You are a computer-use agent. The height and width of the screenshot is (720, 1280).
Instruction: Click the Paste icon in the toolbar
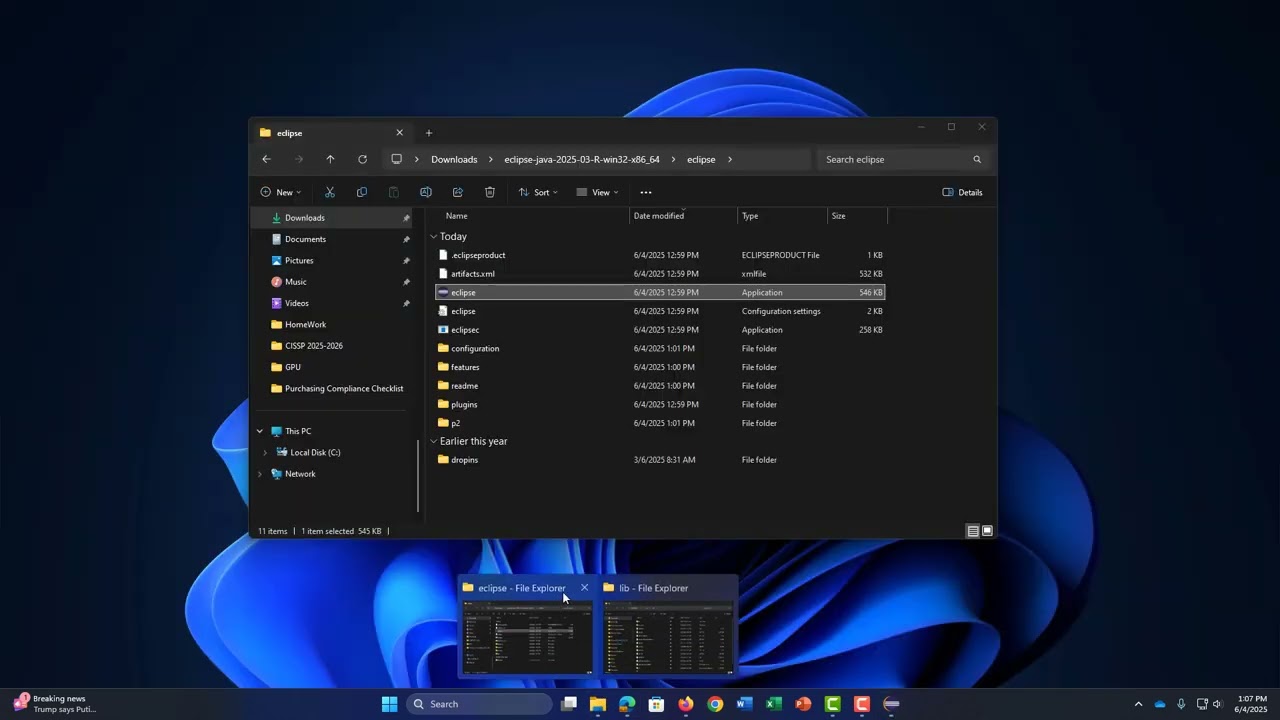[394, 192]
